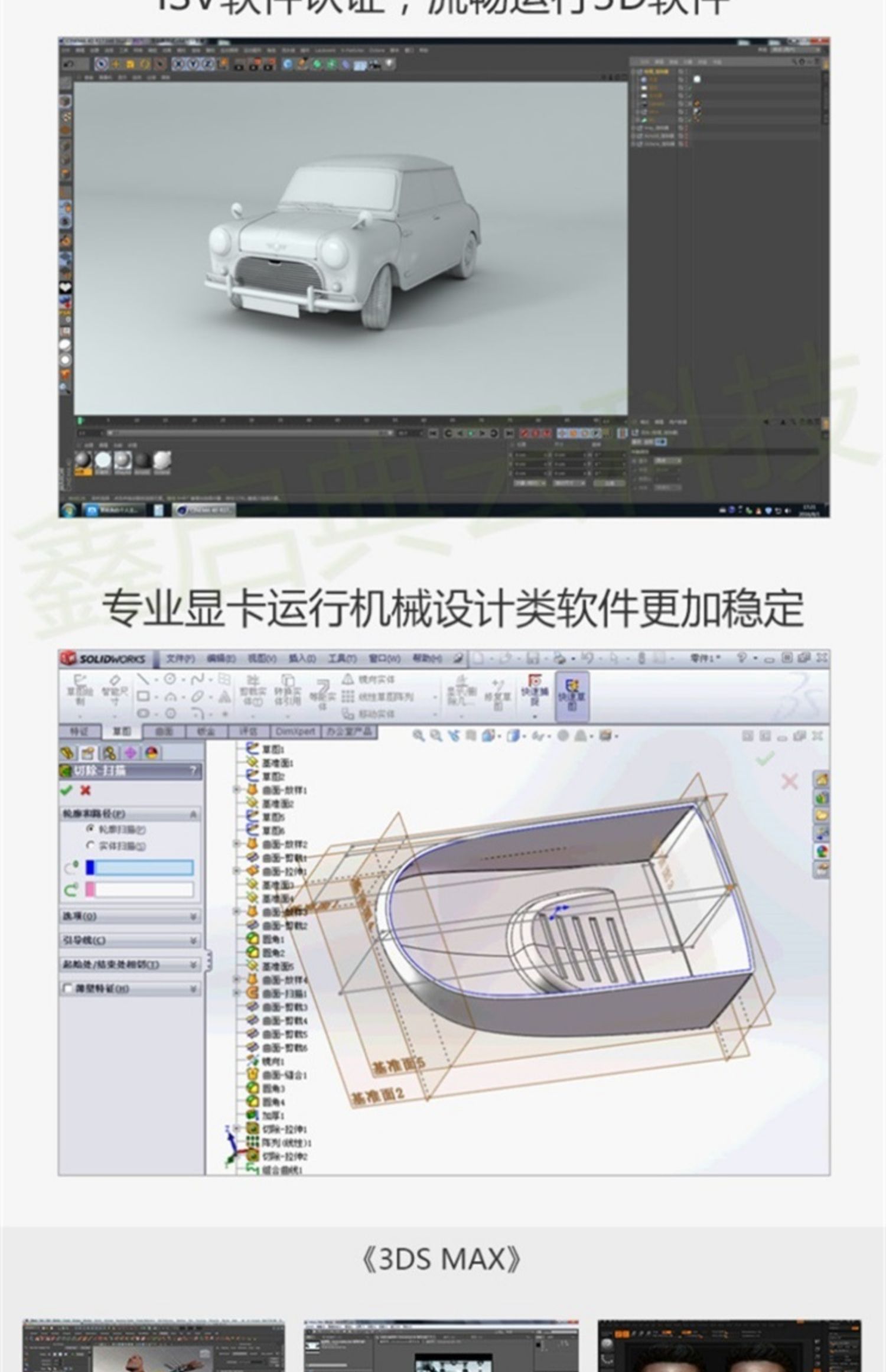The width and height of the screenshot is (886, 1372).
Task: Open the Design Library task pane icon
Action: pyautogui.click(x=822, y=798)
